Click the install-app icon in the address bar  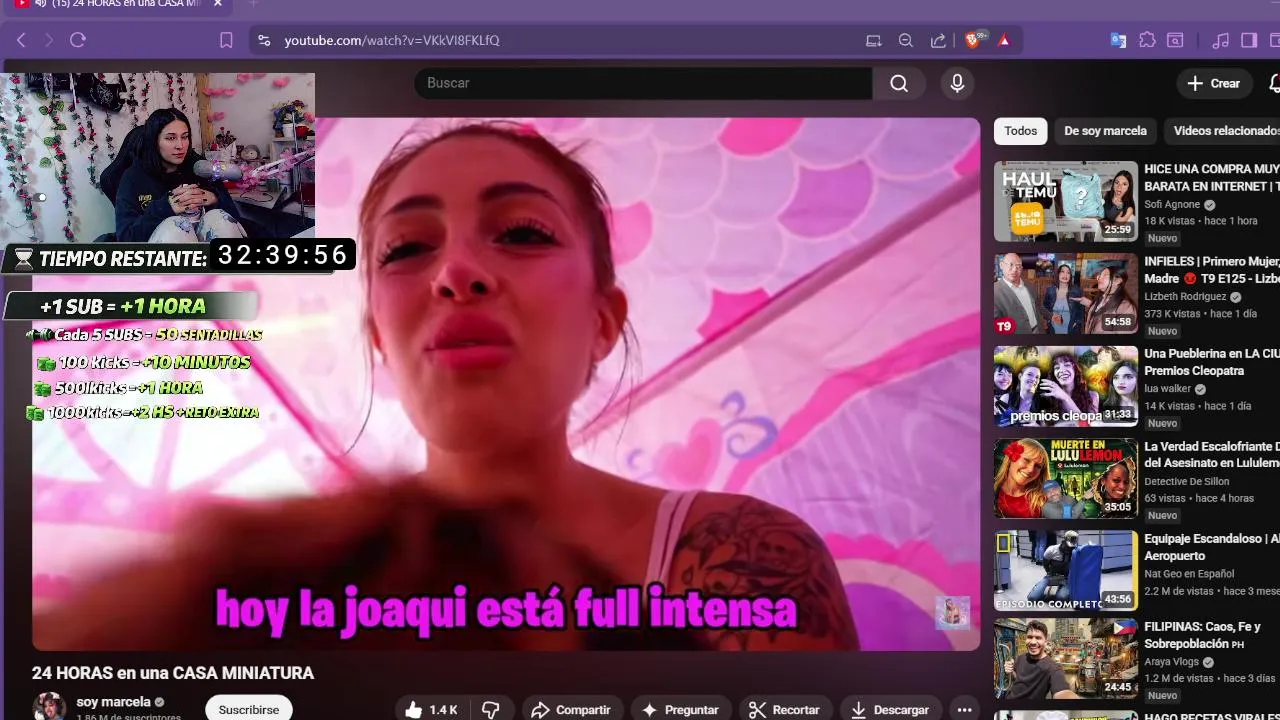pos(874,40)
